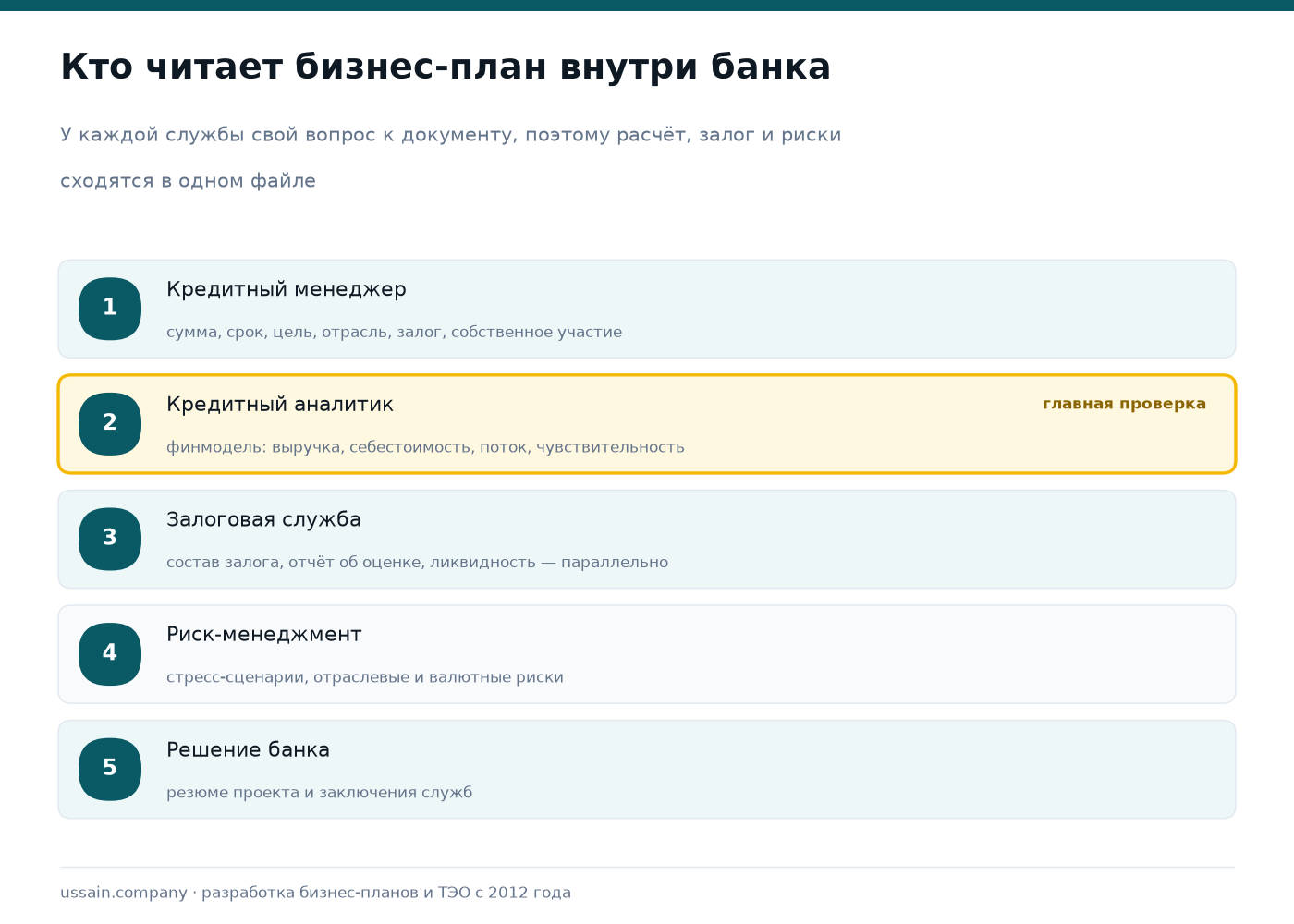Image resolution: width=1294 pixels, height=924 pixels.
Task: Click 'сумма, срок, цель, отрасль, залог' description
Action: (395, 332)
